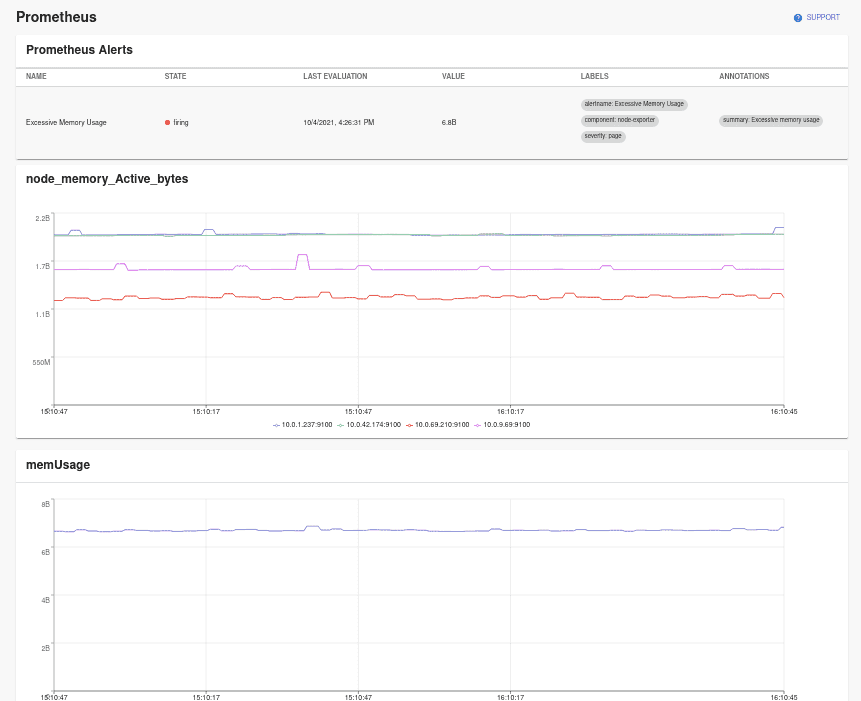
Task: Click the 10/4/2021, 4:26:31 PM evaluation time
Action: coord(338,122)
